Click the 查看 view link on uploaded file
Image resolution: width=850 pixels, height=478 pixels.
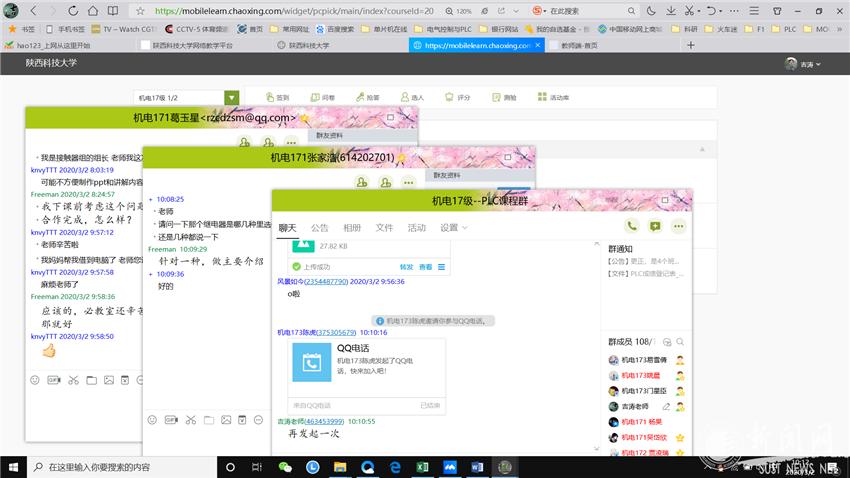[425, 267]
